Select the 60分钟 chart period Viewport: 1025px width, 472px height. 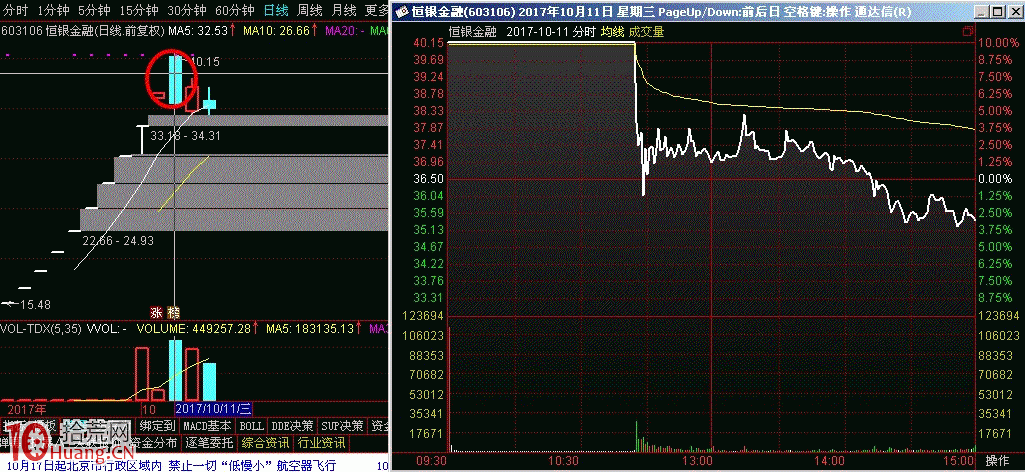(x=235, y=10)
